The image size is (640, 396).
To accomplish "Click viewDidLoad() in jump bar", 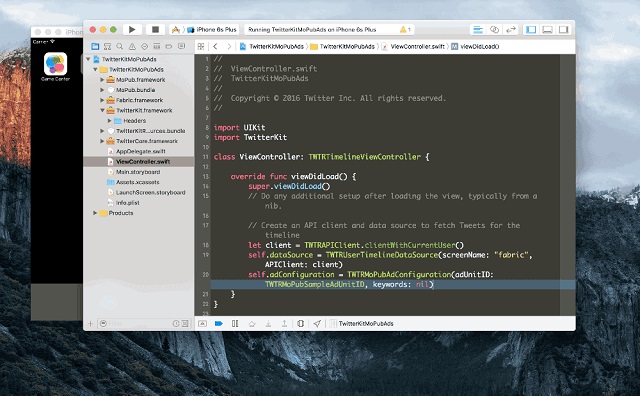I will point(475,47).
